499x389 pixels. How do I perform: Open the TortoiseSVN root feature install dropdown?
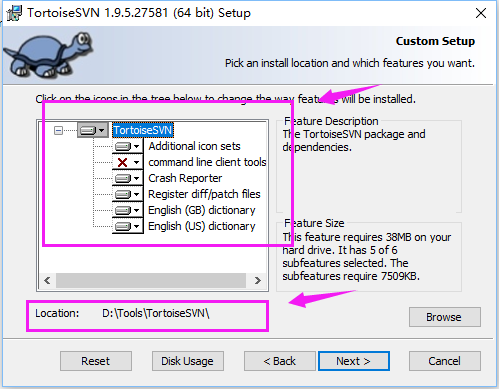[93, 130]
